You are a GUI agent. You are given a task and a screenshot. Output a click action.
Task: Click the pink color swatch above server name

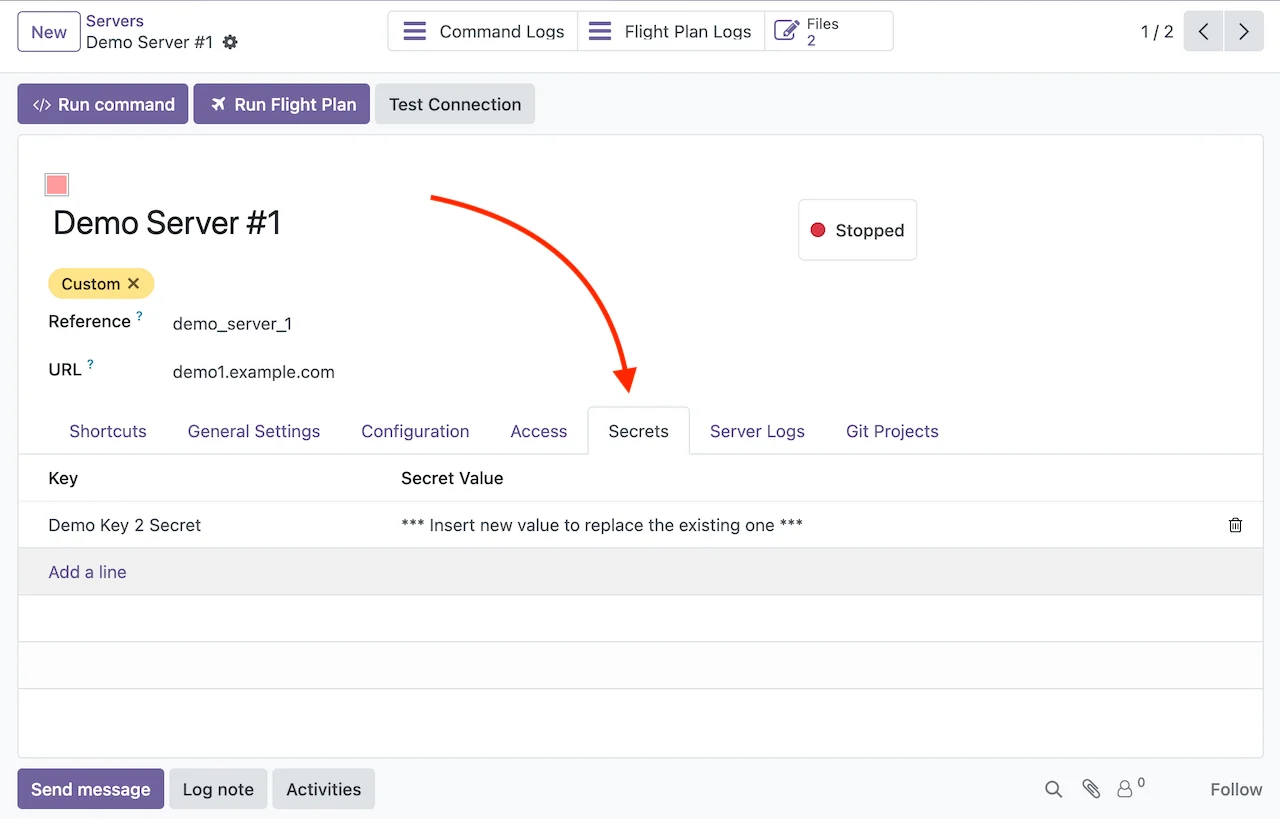pos(57,185)
